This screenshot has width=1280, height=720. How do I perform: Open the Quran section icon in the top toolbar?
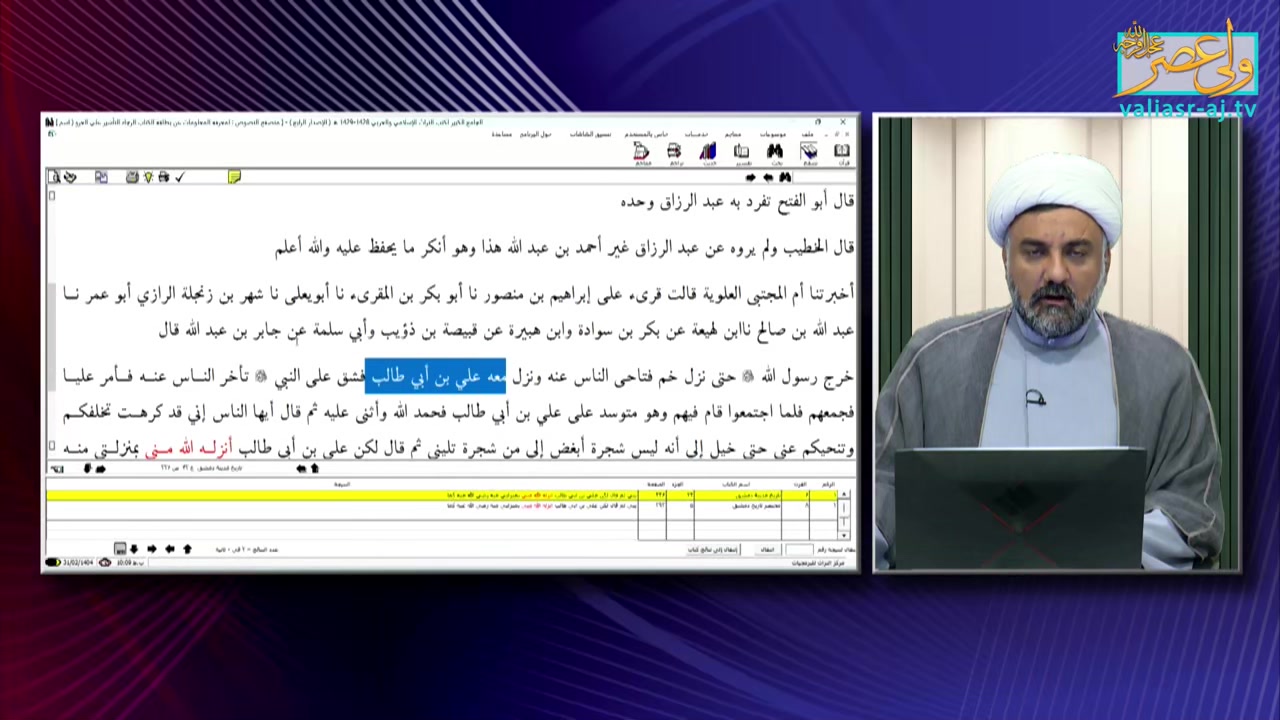(842, 151)
